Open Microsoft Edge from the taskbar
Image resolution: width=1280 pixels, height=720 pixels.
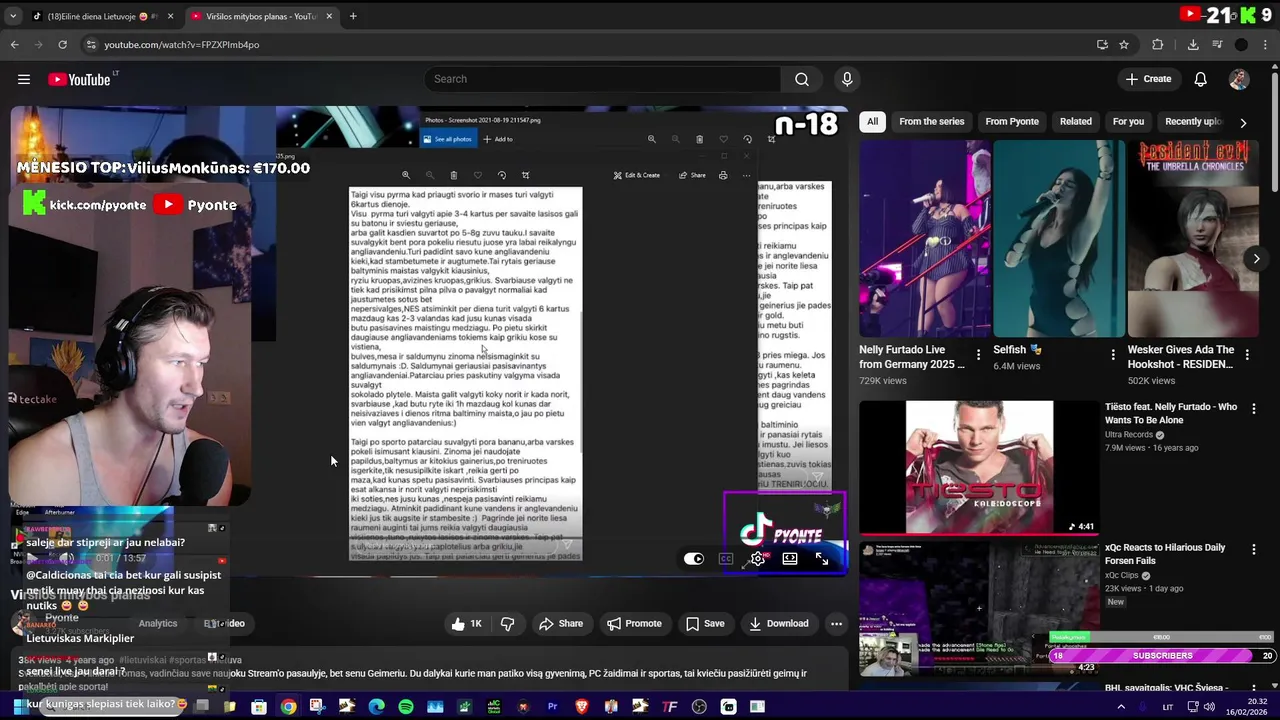(376, 707)
